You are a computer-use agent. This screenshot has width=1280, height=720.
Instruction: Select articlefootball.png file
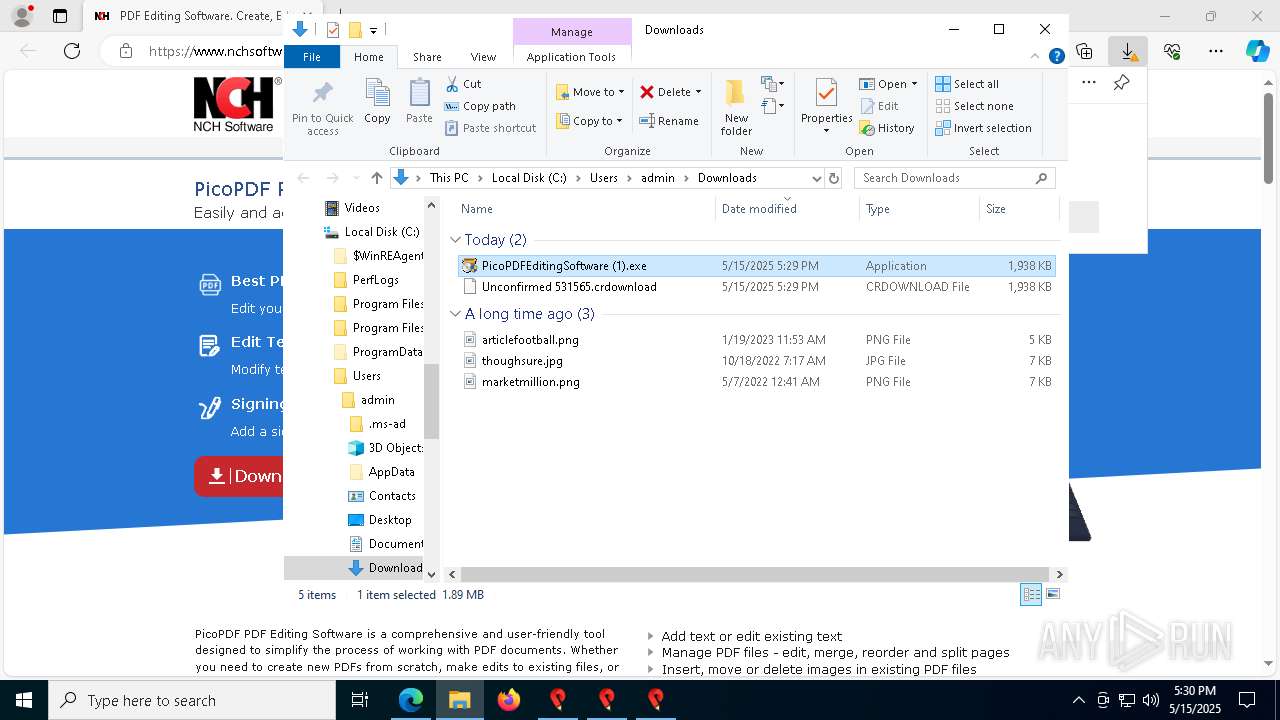click(x=756, y=340)
